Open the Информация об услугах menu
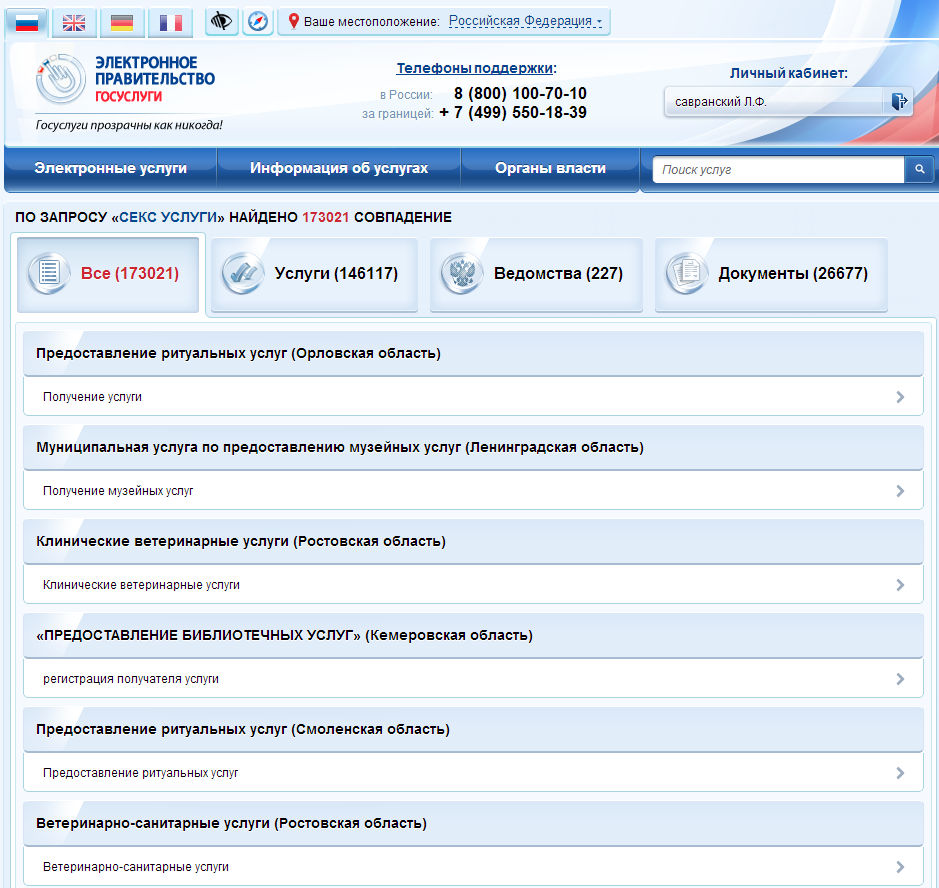The image size is (939, 888). [339, 168]
